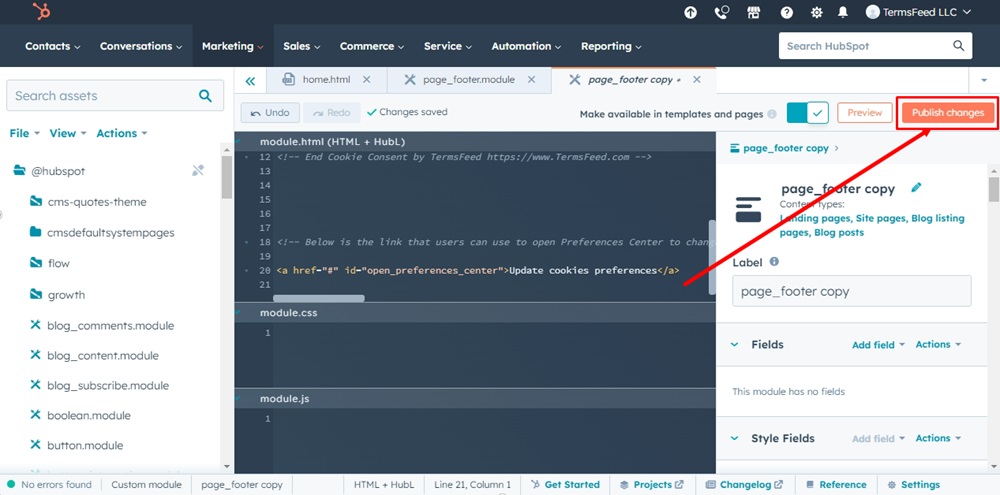The image size is (1000, 495).
Task: Open the Commerce menu
Action: 372,46
